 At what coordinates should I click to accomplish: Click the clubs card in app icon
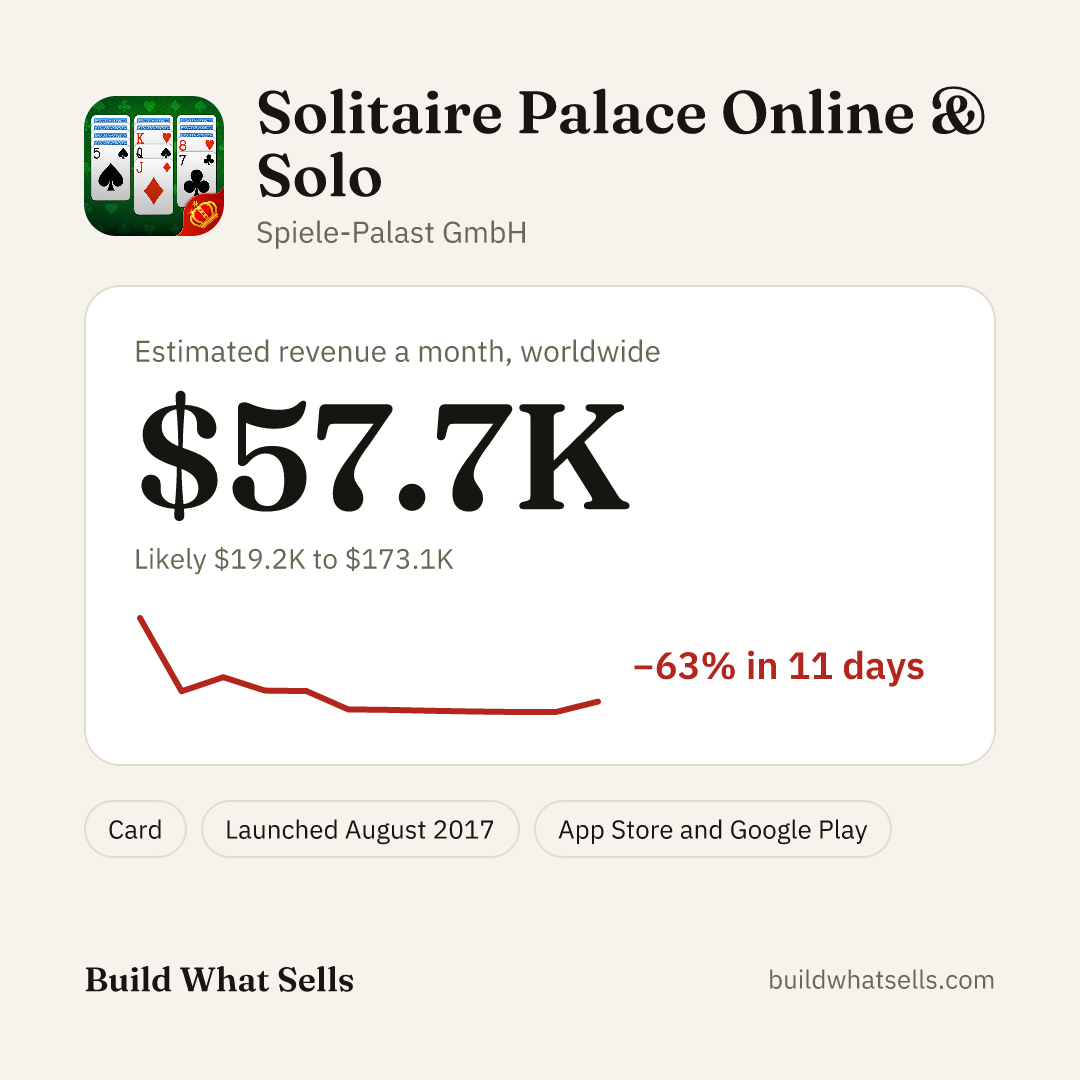pyautogui.click(x=197, y=160)
